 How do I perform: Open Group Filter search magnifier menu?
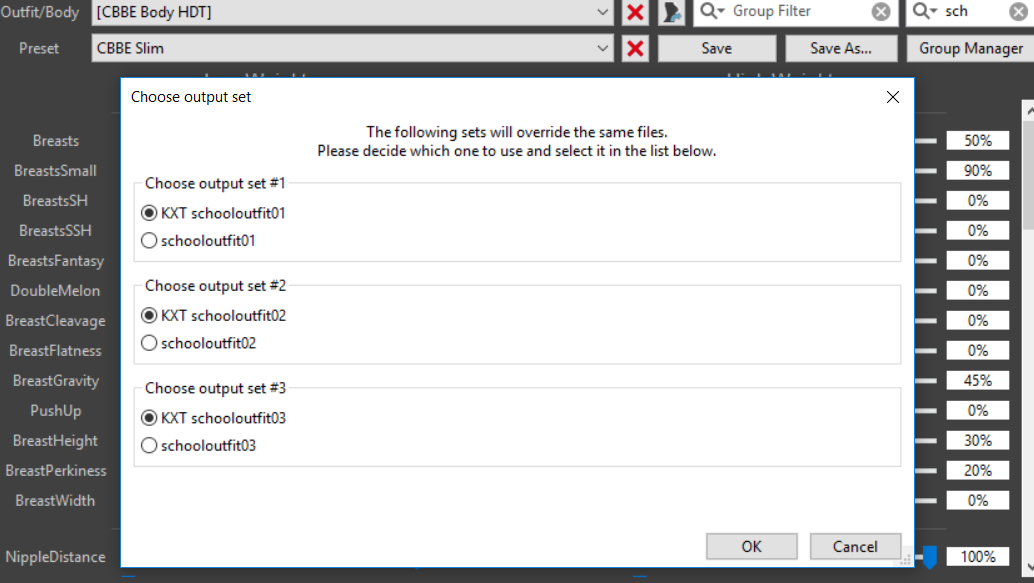tap(712, 11)
